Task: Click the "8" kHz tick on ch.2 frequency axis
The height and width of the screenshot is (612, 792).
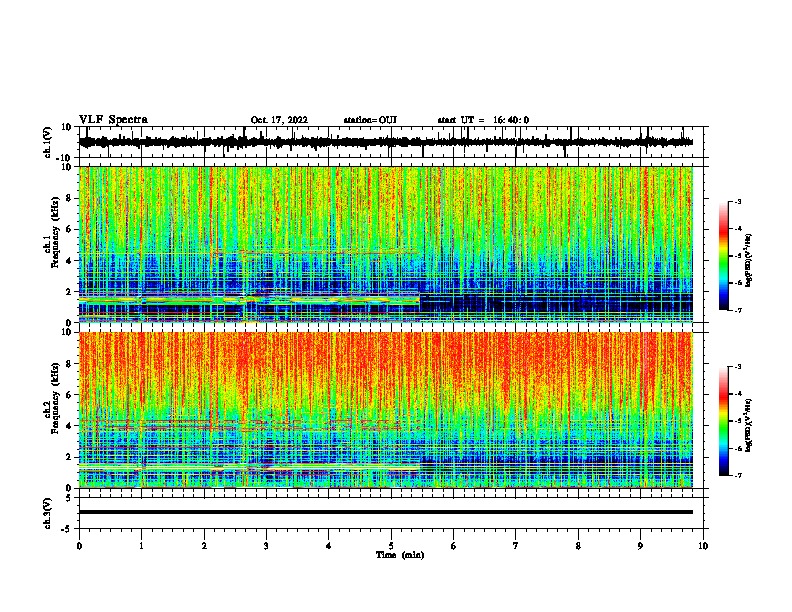Action: pos(69,363)
